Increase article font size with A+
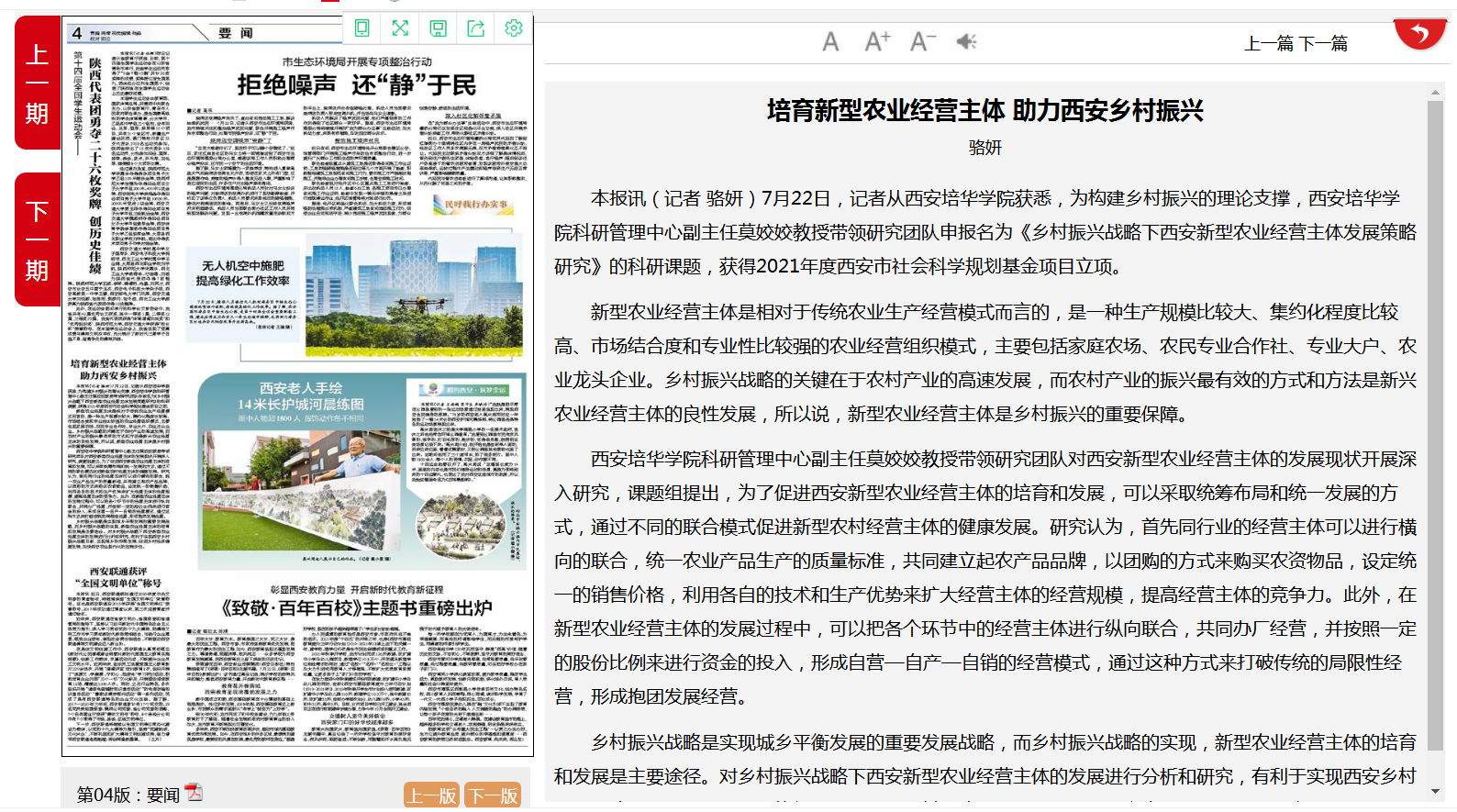The height and width of the screenshot is (812, 1457). [x=877, y=42]
